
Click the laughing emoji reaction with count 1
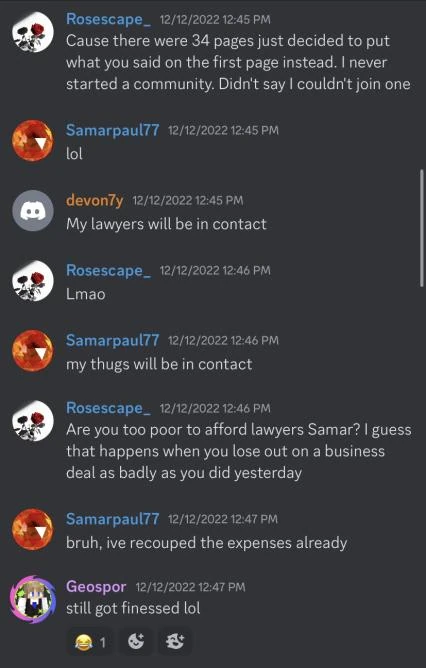tap(90, 641)
